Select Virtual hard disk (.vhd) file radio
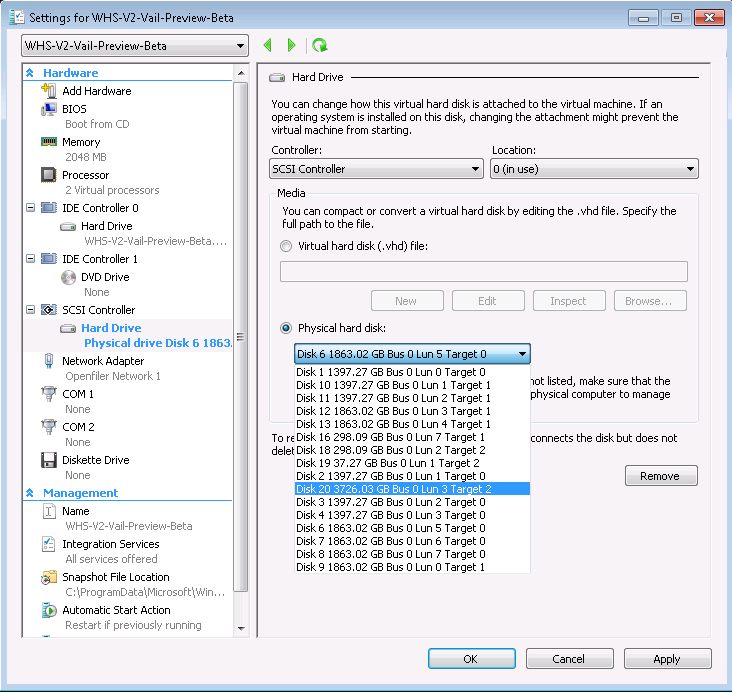This screenshot has width=732, height=692. (x=287, y=246)
